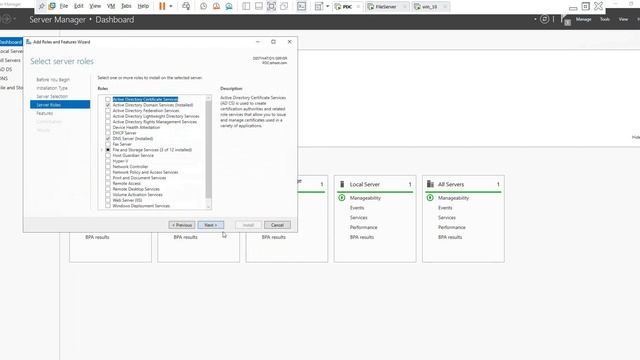This screenshot has width=640, height=360.
Task: Go to Installation Type wizard step
Action: click(x=52, y=88)
